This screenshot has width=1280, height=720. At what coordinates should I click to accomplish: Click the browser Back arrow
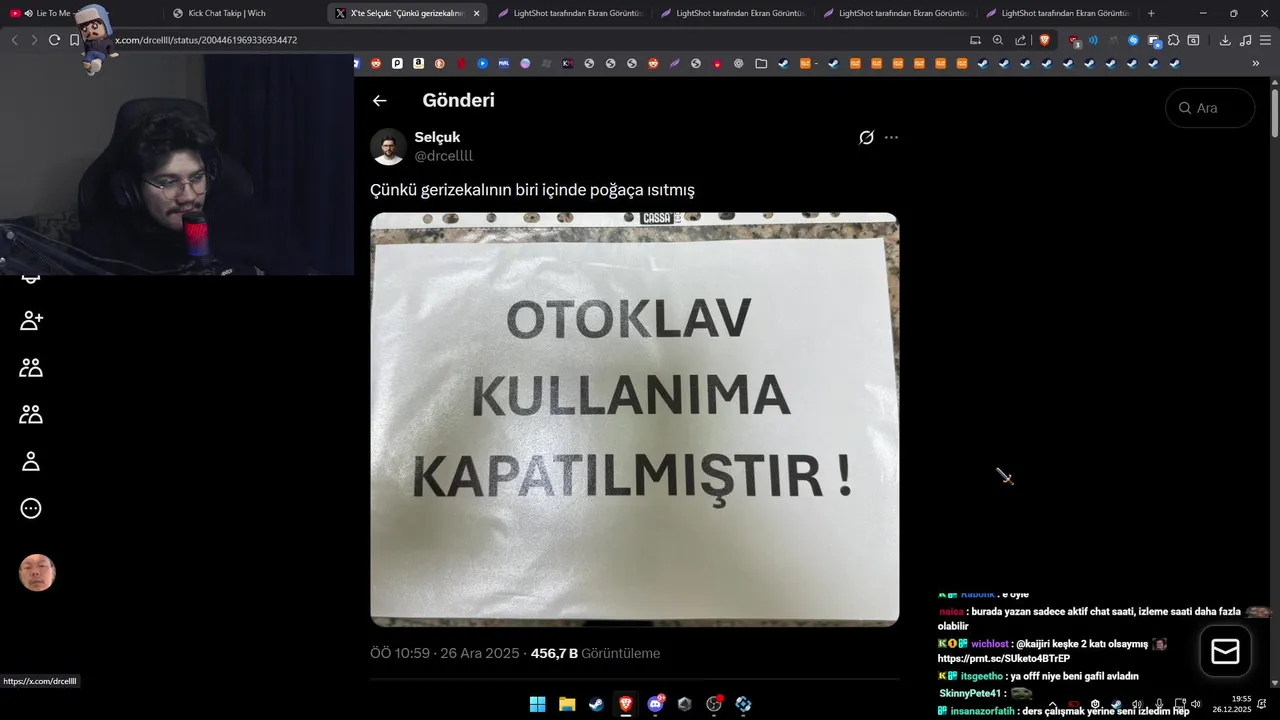[x=14, y=40]
